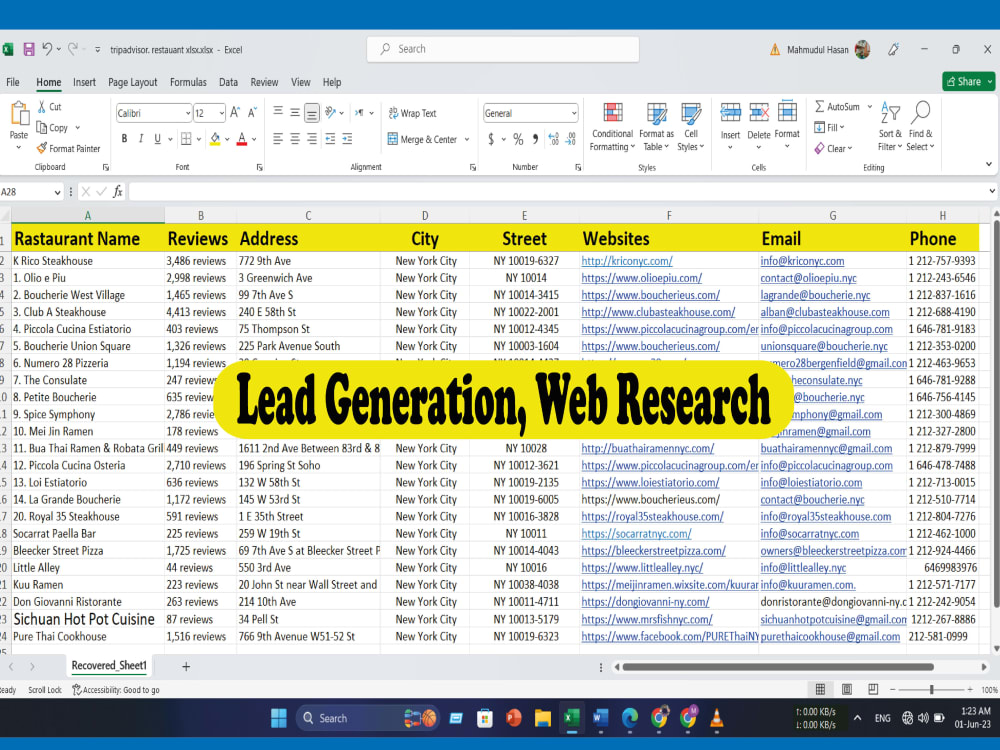Add a new sheet with plus button
The height and width of the screenshot is (750, 1000).
[186, 666]
